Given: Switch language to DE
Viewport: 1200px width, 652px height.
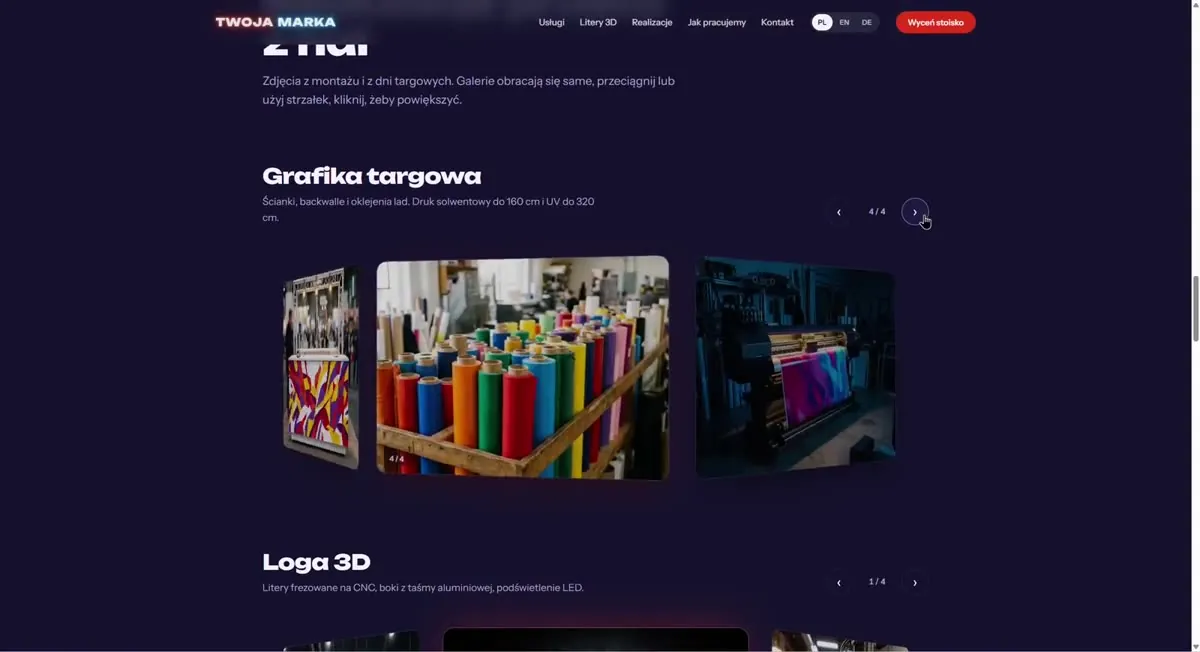Looking at the screenshot, I should [x=866, y=22].
